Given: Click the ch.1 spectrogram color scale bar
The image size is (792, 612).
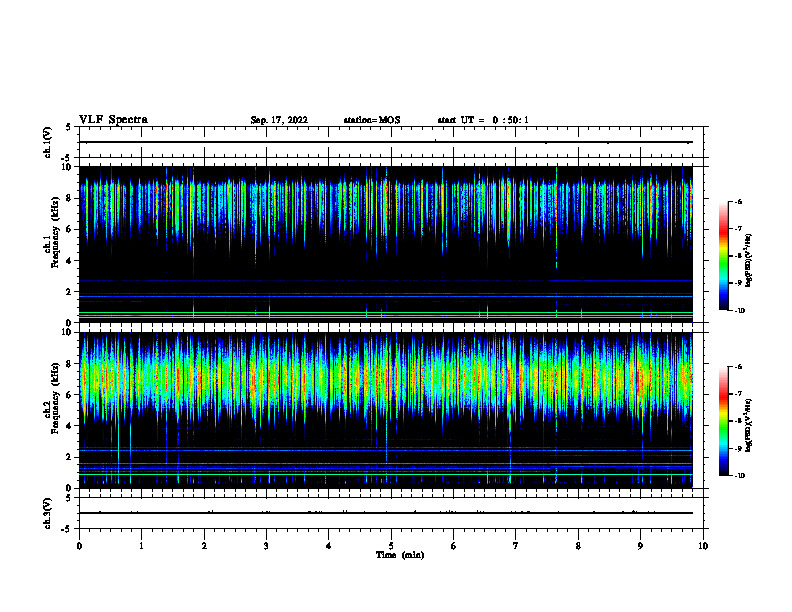Looking at the screenshot, I should click(x=724, y=256).
